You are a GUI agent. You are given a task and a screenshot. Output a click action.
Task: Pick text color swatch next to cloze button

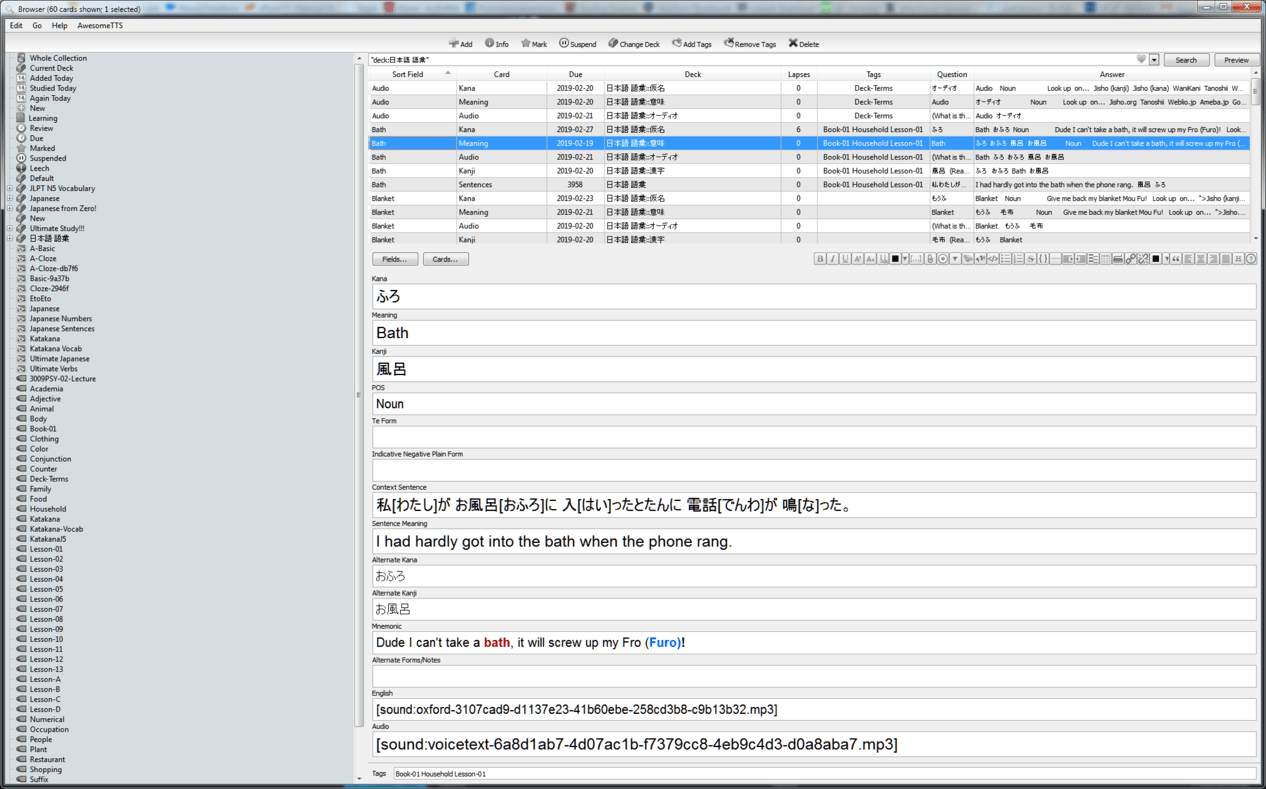(x=895, y=259)
